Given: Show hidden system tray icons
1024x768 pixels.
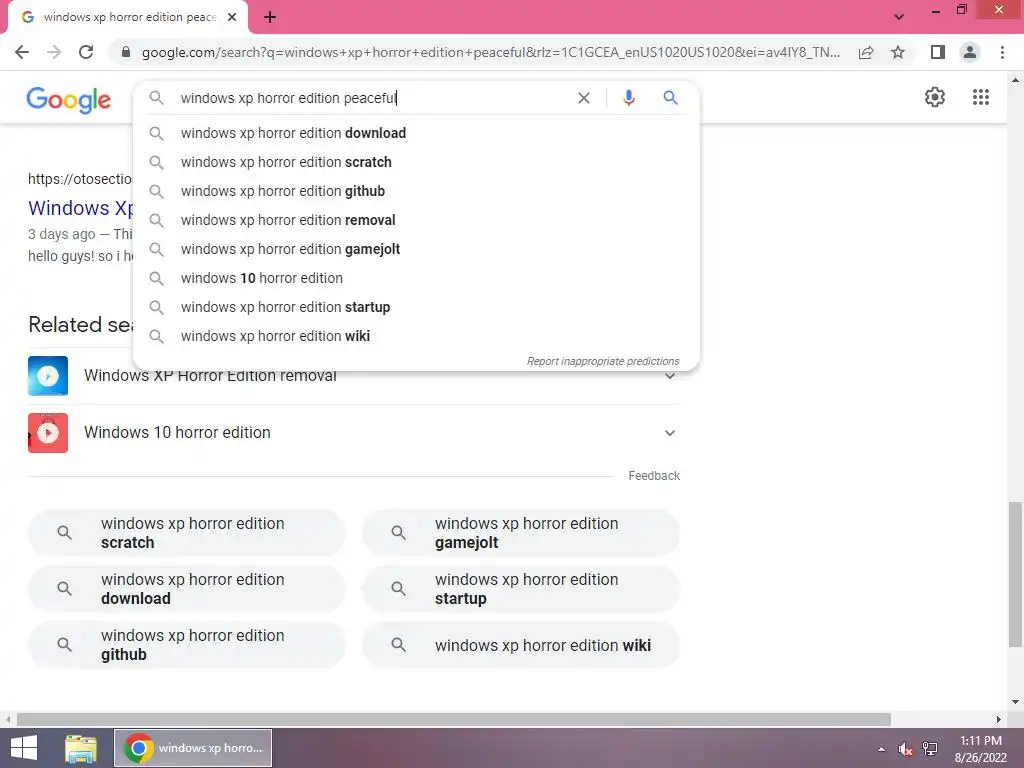Looking at the screenshot, I should [x=882, y=749].
